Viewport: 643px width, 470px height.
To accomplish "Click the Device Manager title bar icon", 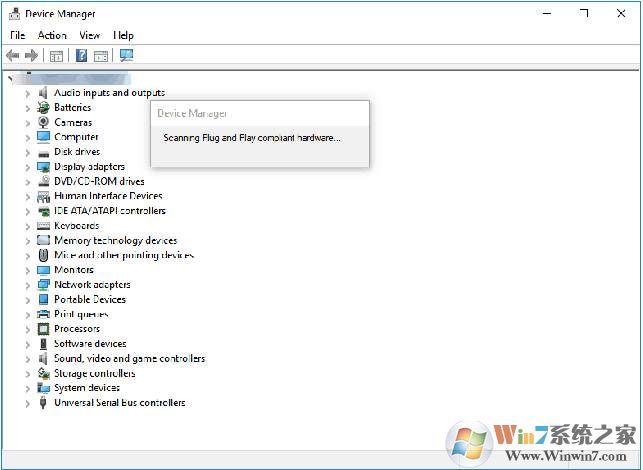I will [x=14, y=14].
